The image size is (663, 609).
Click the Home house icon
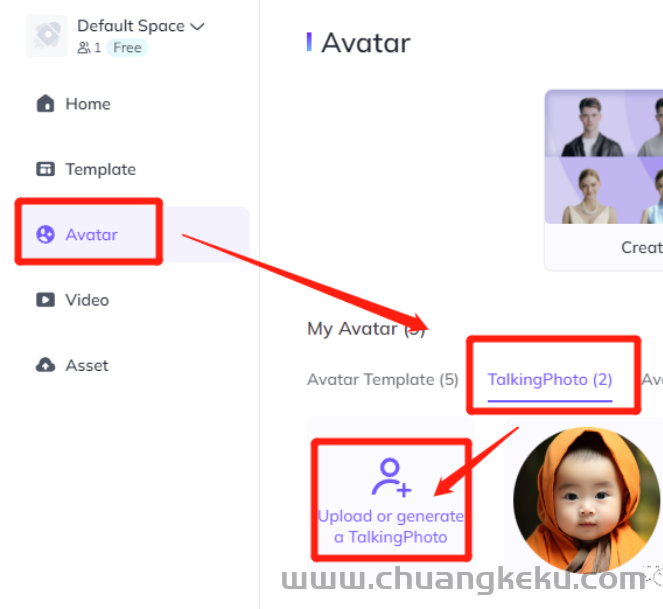pyautogui.click(x=45, y=104)
